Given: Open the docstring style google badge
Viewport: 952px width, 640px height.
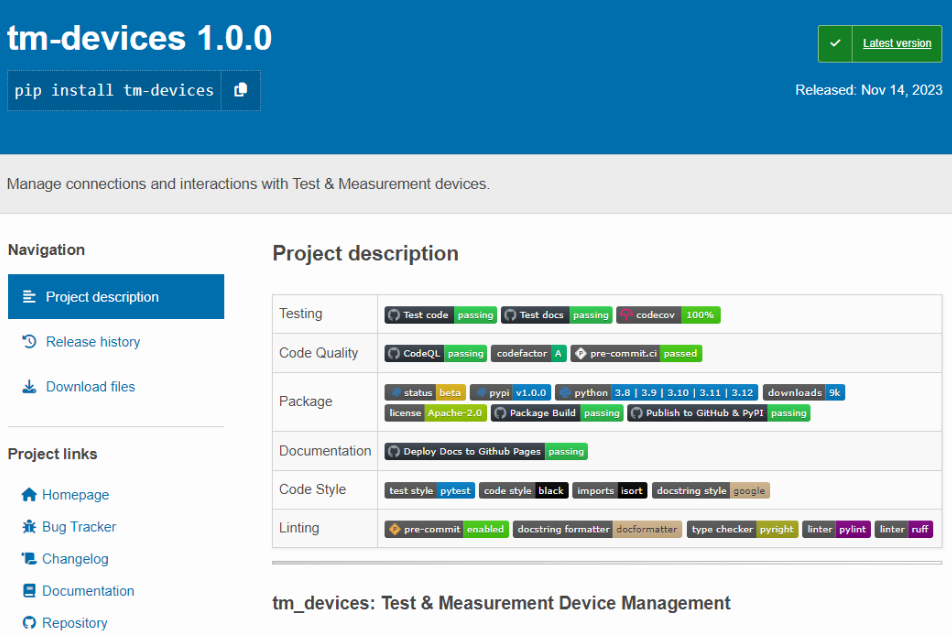Looking at the screenshot, I should [711, 491].
